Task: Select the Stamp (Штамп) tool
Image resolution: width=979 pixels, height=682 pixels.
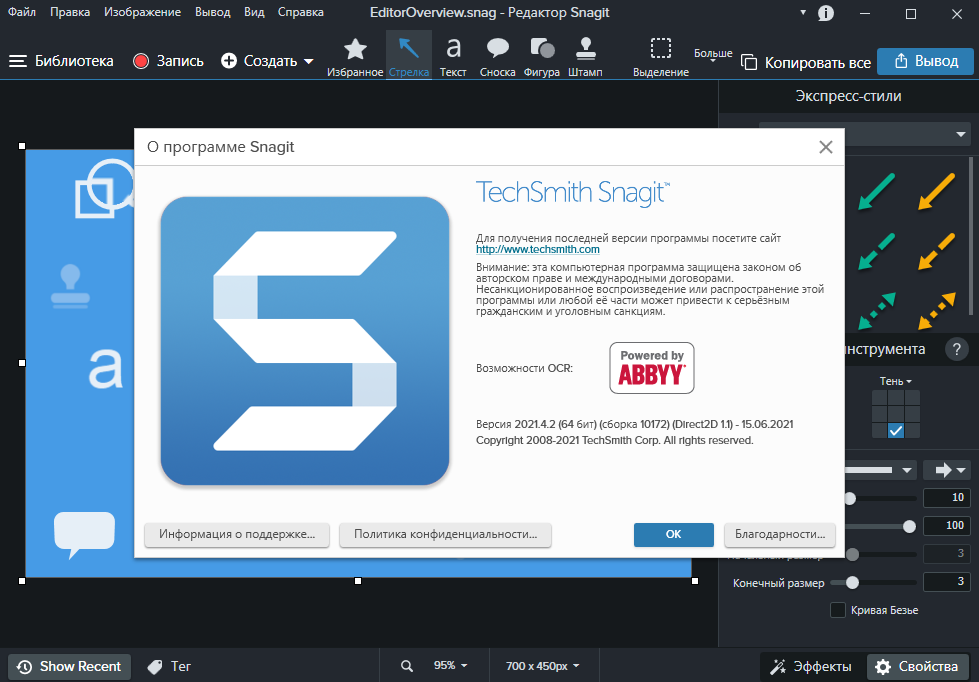Action: tap(585, 55)
